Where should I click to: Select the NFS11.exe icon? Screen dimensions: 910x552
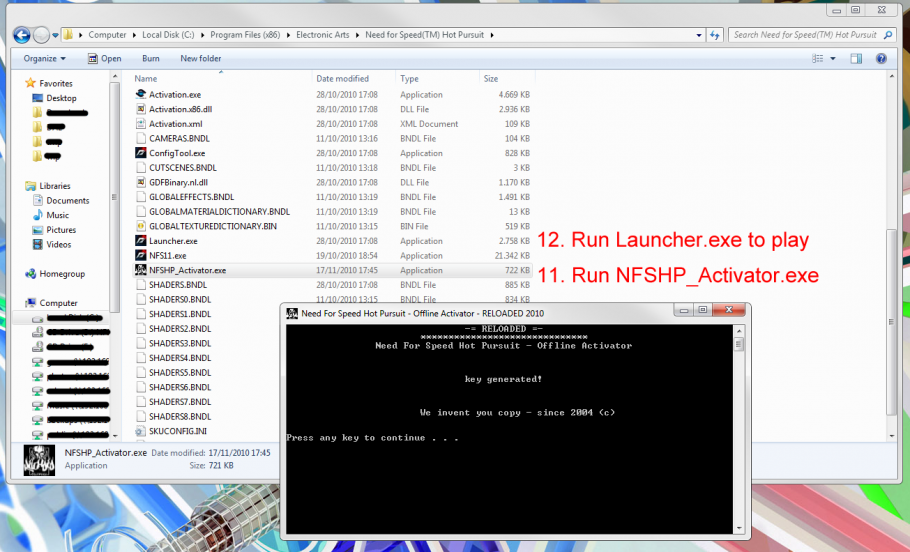pos(140,255)
